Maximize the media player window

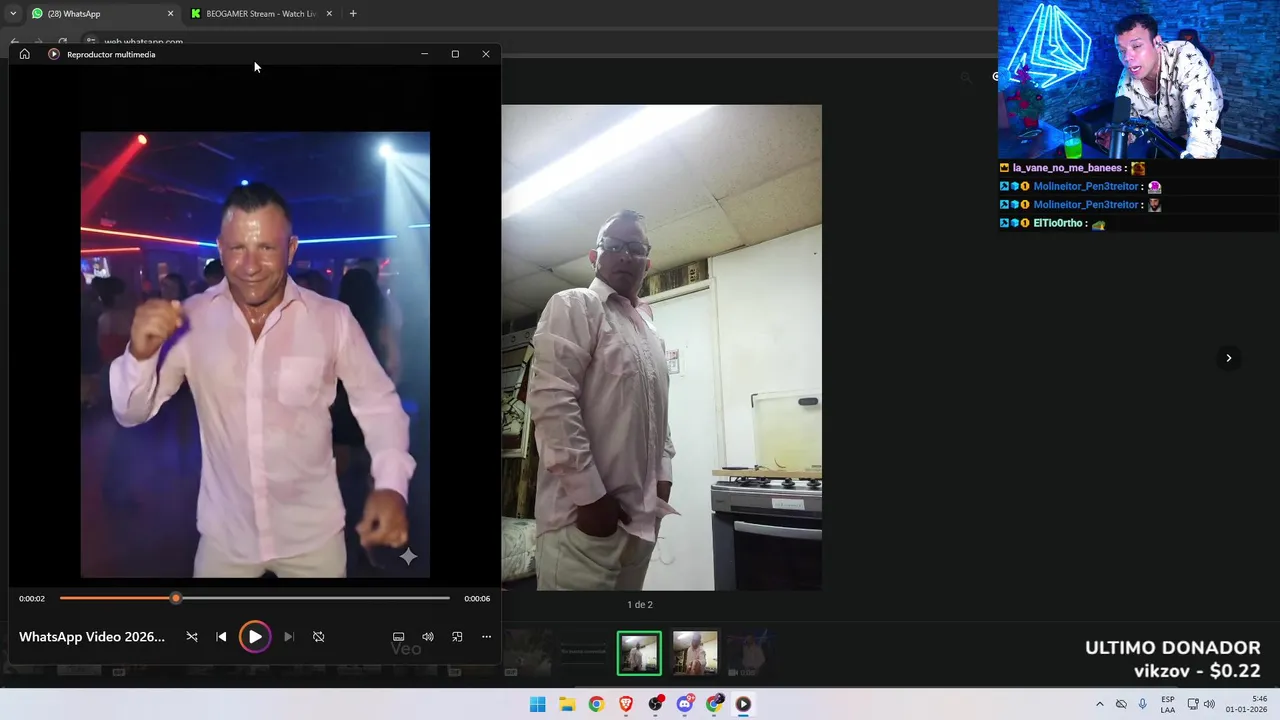pos(455,54)
